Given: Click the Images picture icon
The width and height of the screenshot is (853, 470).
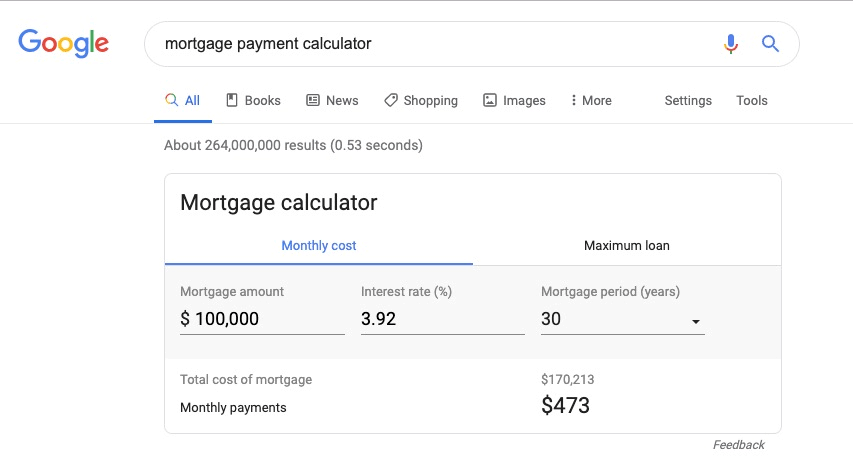Looking at the screenshot, I should tap(490, 100).
